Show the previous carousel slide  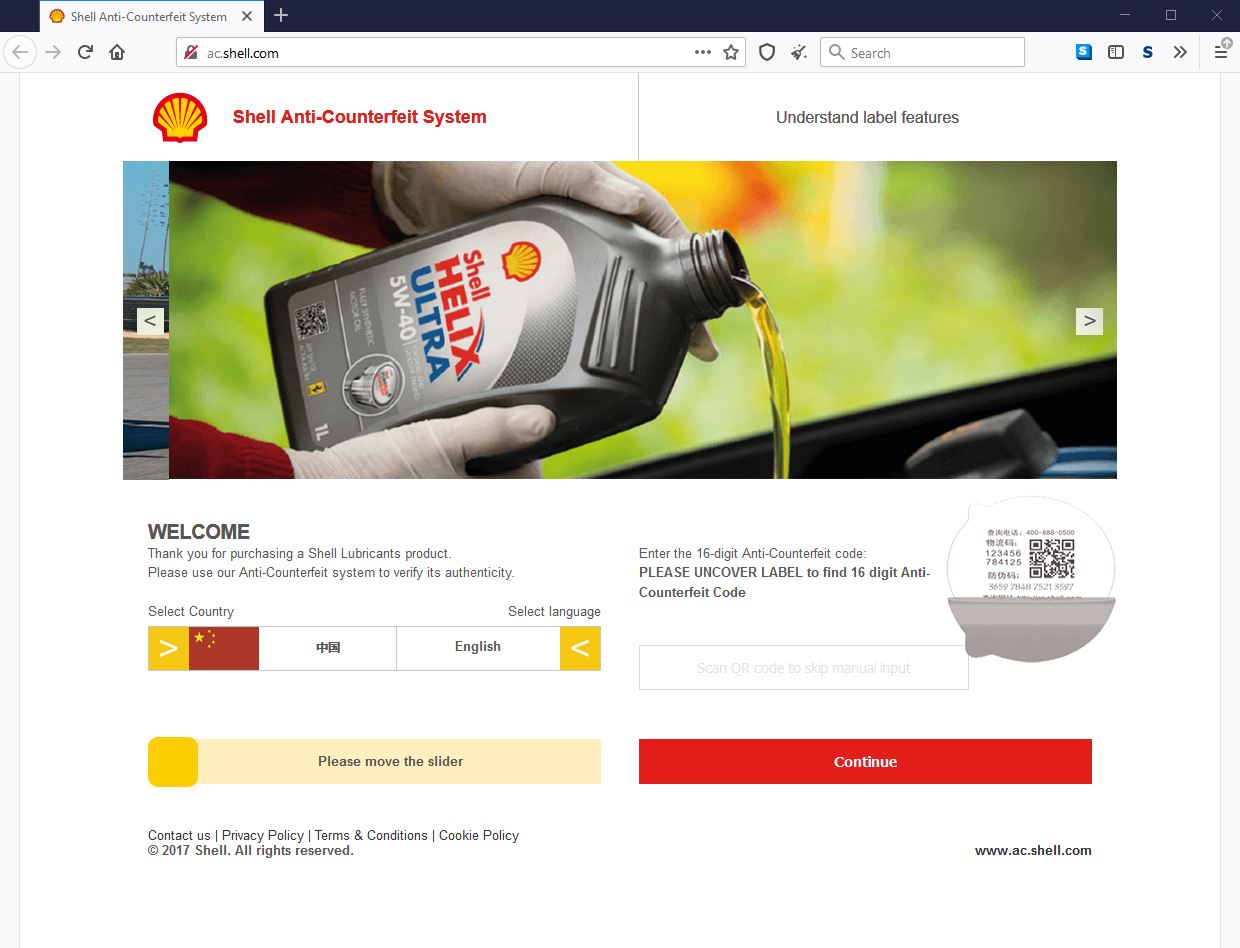pyautogui.click(x=150, y=321)
